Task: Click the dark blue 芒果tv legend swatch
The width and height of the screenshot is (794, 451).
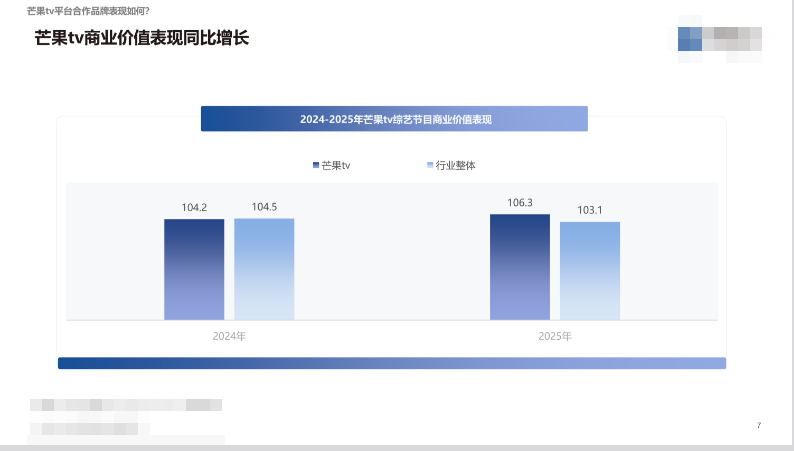Action: 316,165
